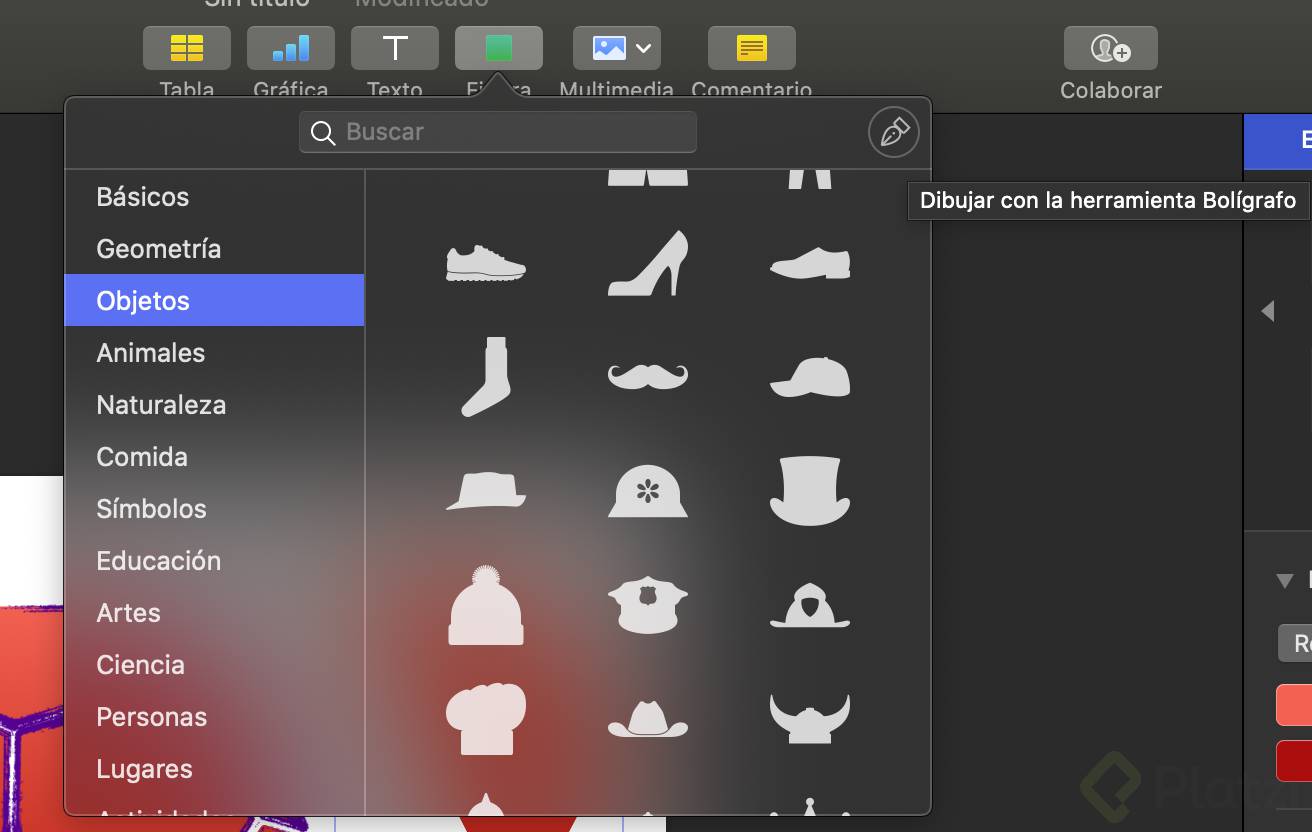Viewport: 1312px width, 832px height.
Task: Pick the helmet with flower emblem shape
Action: coord(648,490)
